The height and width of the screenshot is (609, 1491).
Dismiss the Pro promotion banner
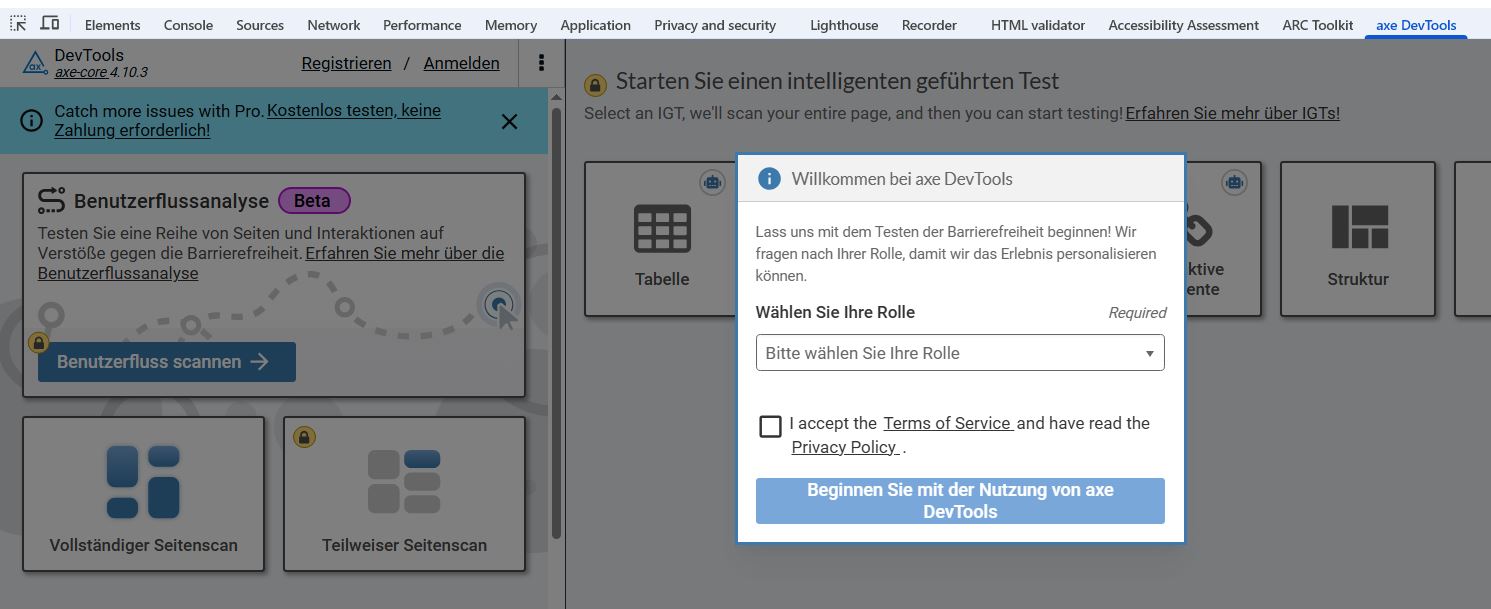pos(509,121)
